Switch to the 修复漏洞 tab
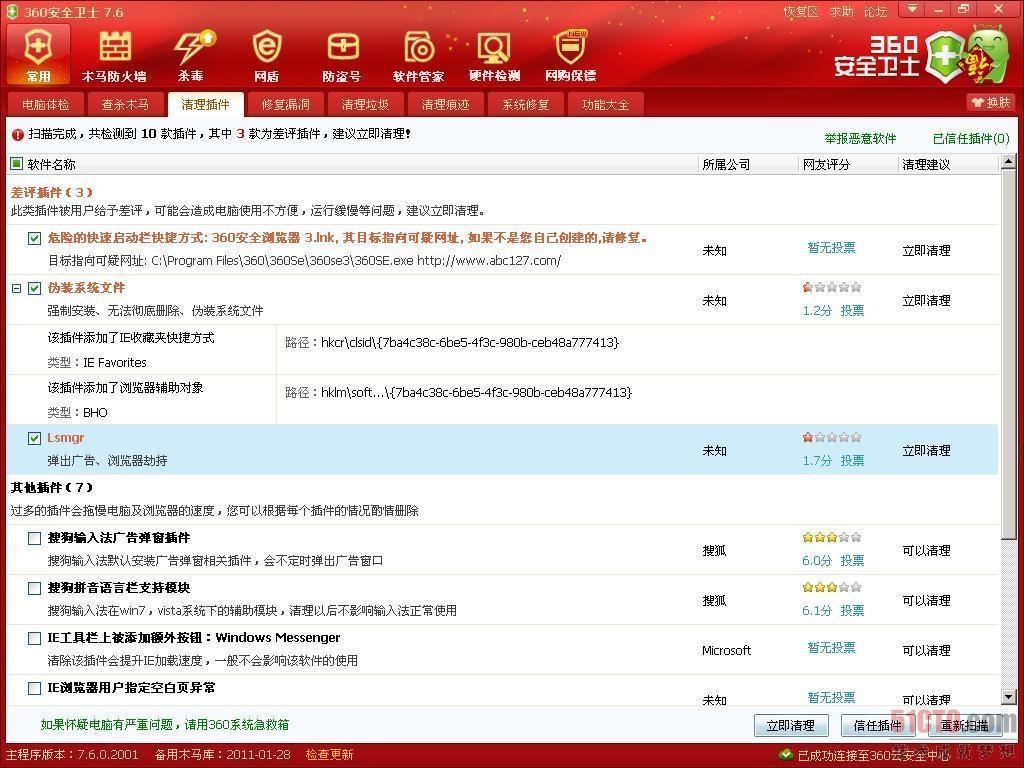 (285, 104)
